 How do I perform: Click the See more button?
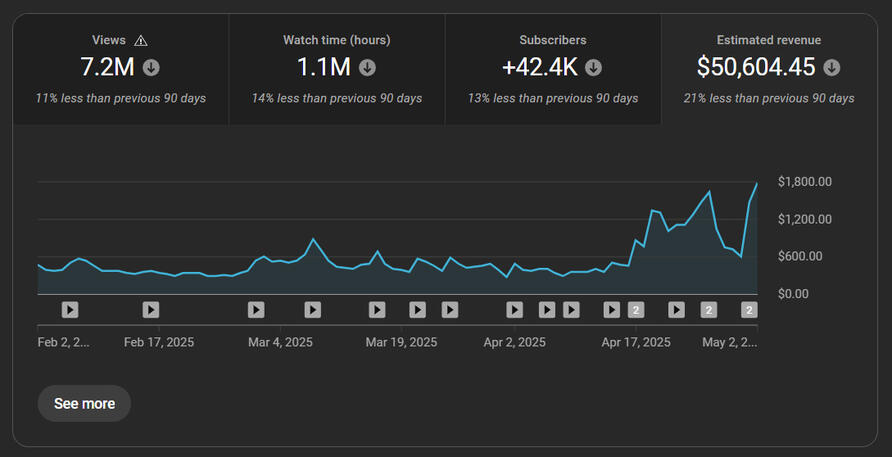84,404
